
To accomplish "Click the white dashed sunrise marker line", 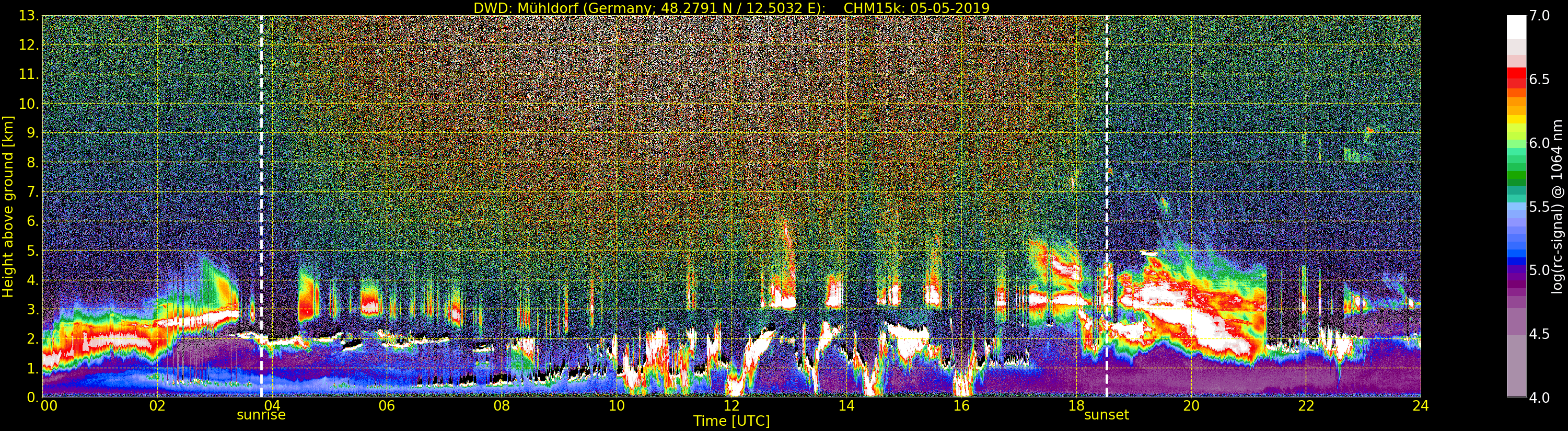I will 261,206.
